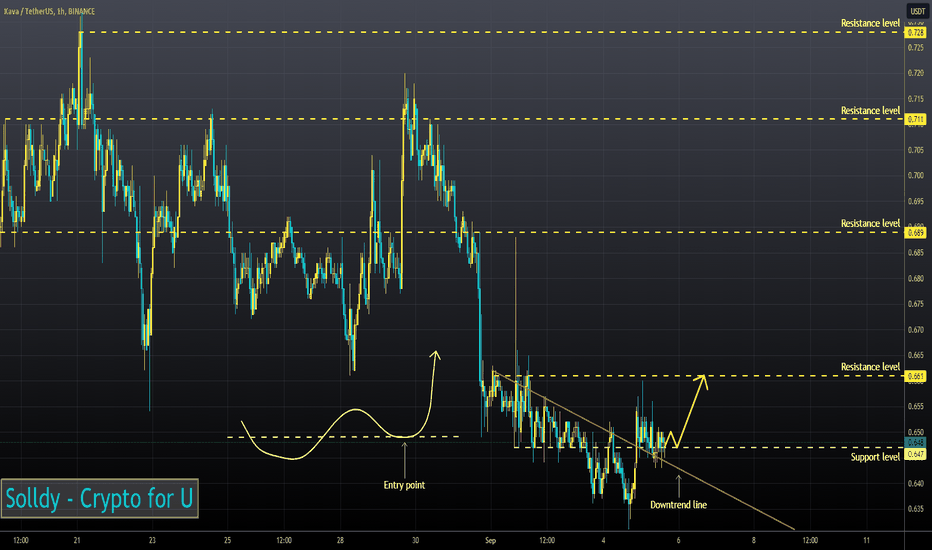Click the 0.670 price axis label
Viewport: 932px width, 550px height.
(916, 329)
